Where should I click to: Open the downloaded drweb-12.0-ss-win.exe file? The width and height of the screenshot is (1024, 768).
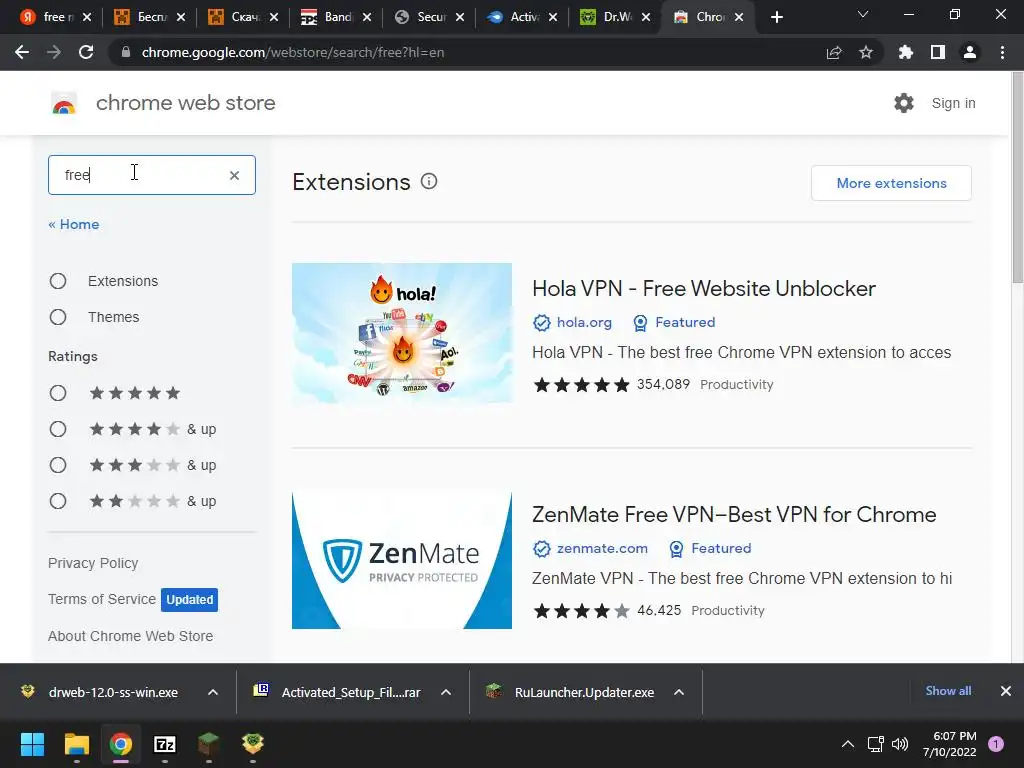(x=113, y=692)
